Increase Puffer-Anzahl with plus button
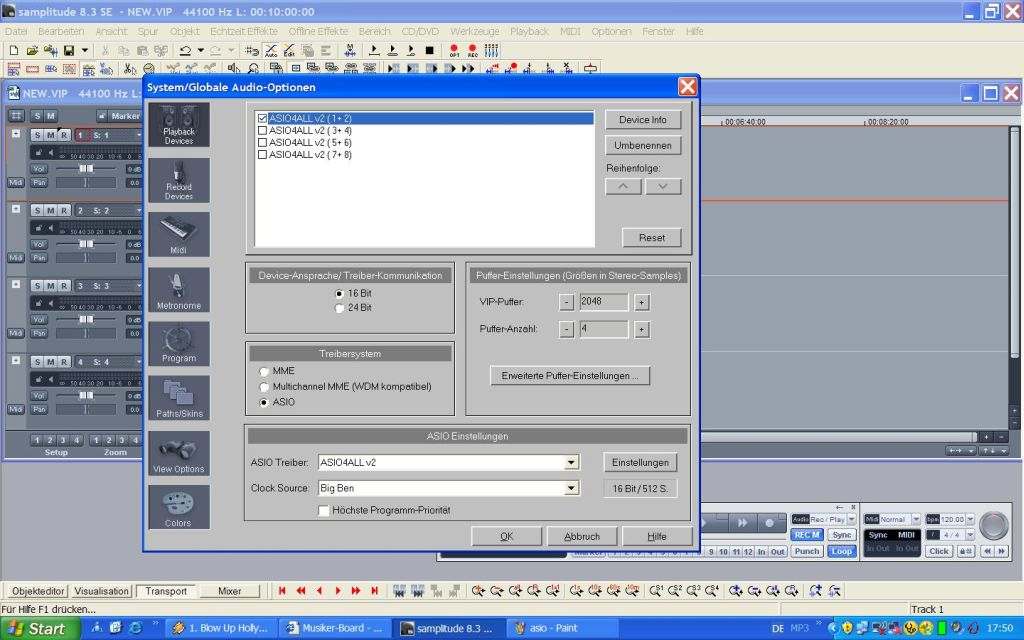This screenshot has width=1024, height=640. (x=641, y=329)
